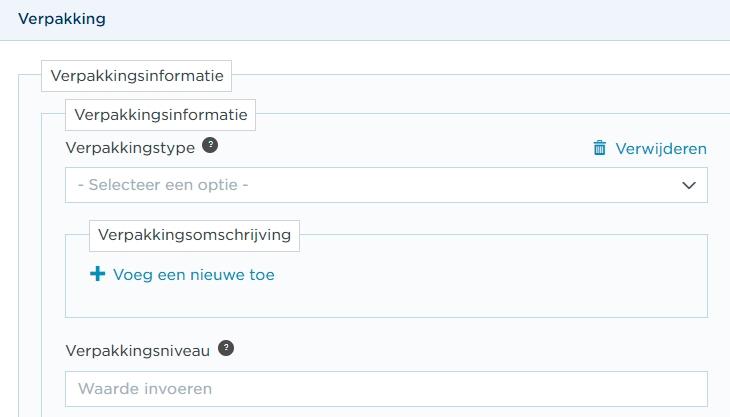The width and height of the screenshot is (730, 417).
Task: Open the 'Selecteer een optie' combo box
Action: (x=385, y=185)
